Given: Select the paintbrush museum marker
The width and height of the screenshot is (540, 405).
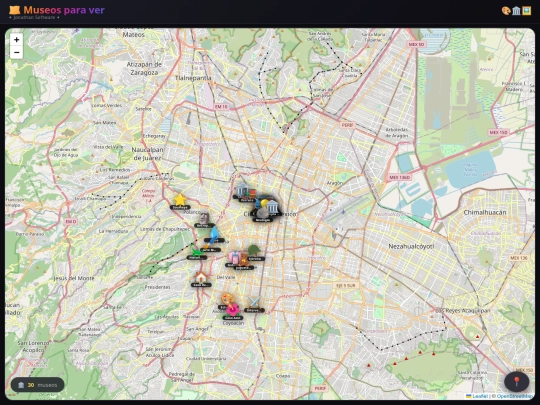Looking at the screenshot, I should pyautogui.click(x=209, y=244).
